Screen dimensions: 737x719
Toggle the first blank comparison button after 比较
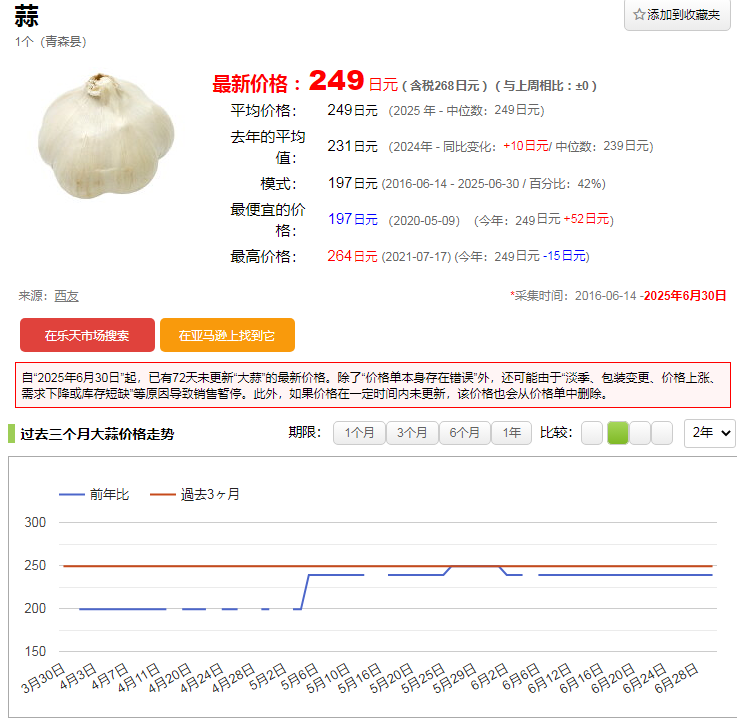tap(592, 433)
